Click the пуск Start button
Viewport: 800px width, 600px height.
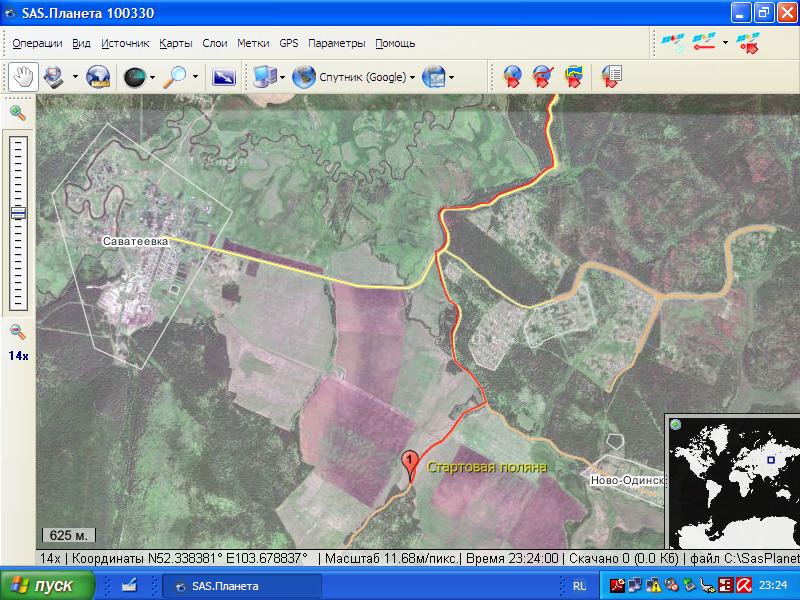pyautogui.click(x=48, y=586)
